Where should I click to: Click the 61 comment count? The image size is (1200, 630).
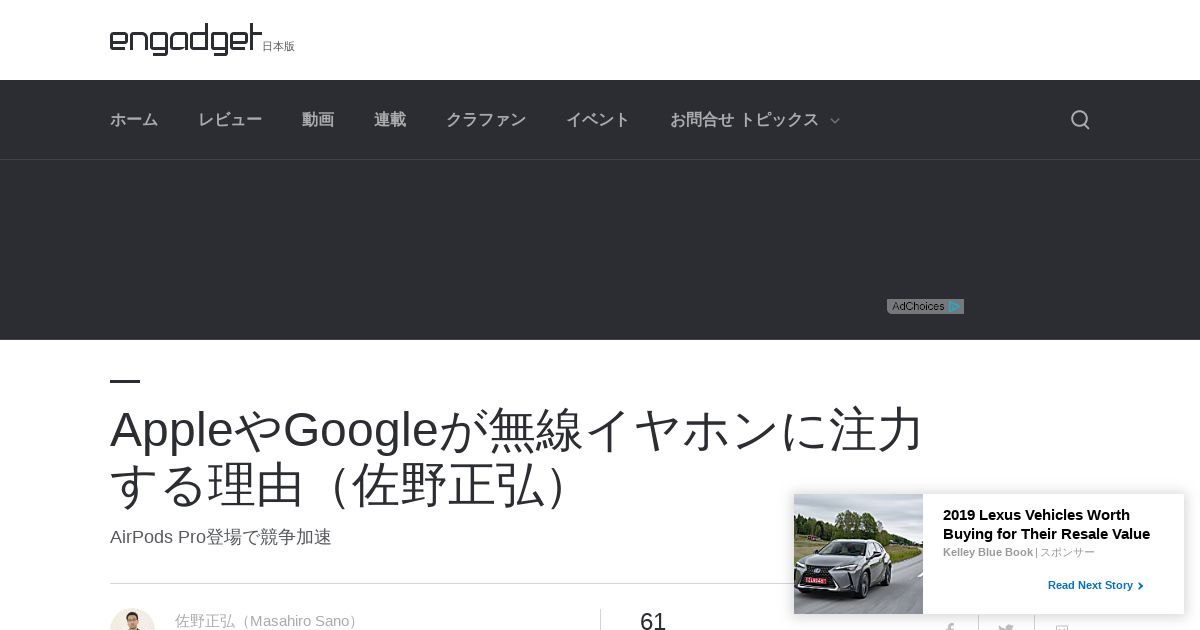pos(653,621)
